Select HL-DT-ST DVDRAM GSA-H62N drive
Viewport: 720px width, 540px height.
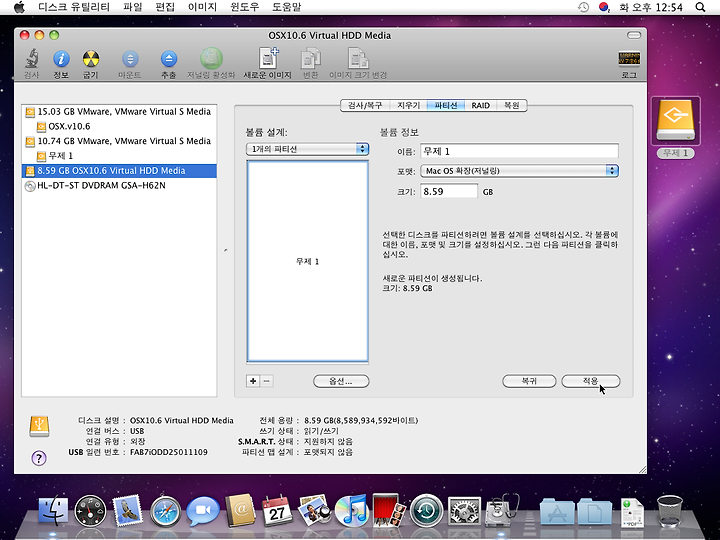[x=119, y=186]
